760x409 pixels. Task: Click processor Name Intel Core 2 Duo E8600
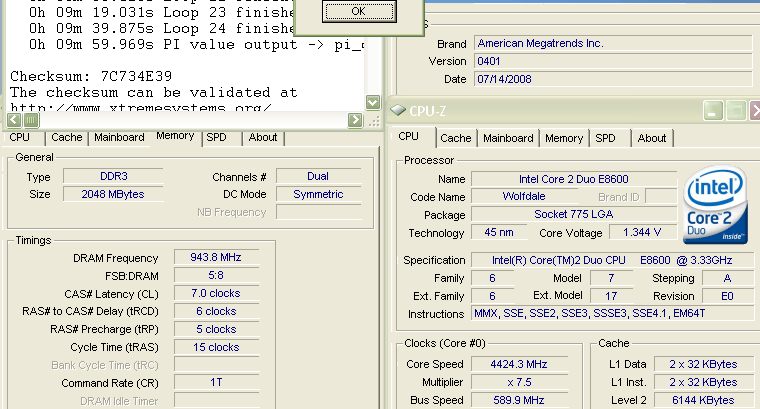[x=574, y=179]
